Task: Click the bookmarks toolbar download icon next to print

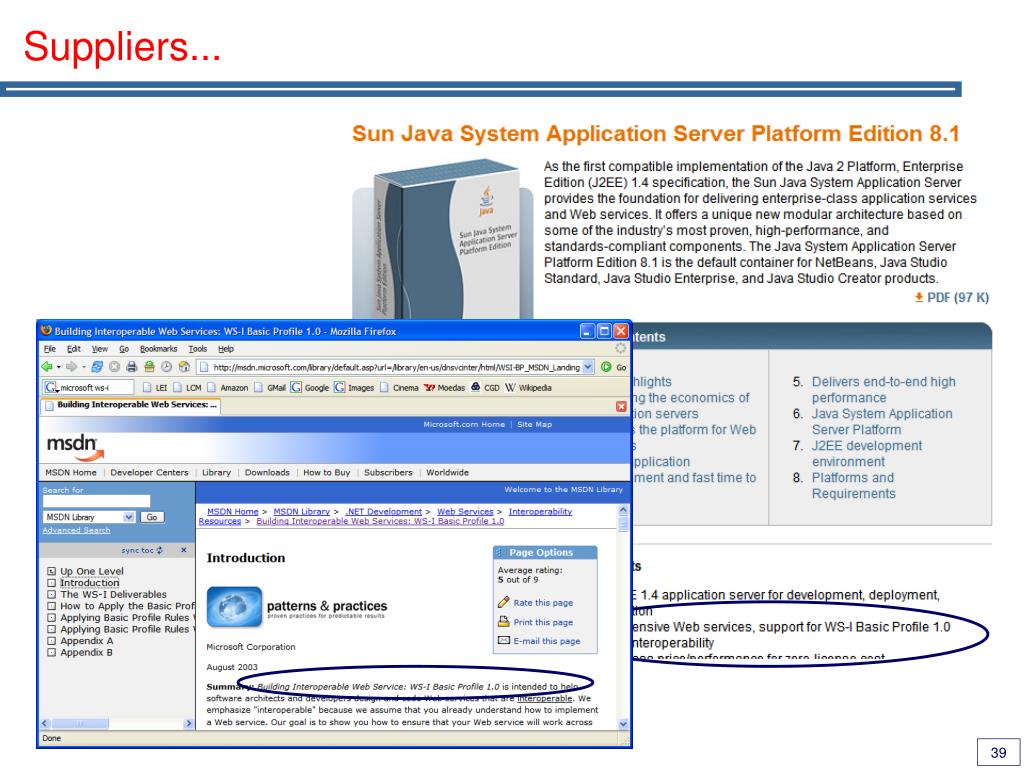Action: pyautogui.click(x=149, y=367)
